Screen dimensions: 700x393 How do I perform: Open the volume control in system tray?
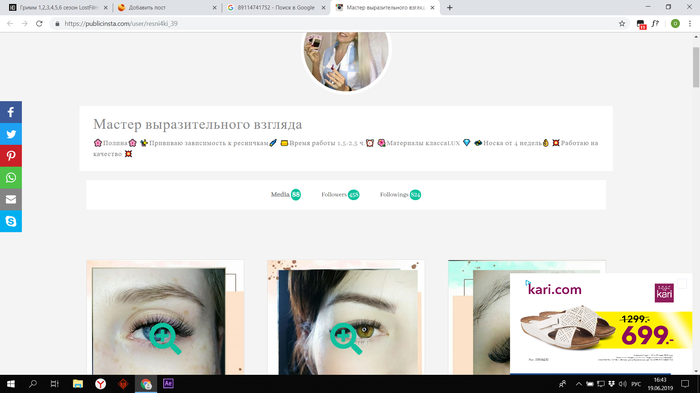622,384
